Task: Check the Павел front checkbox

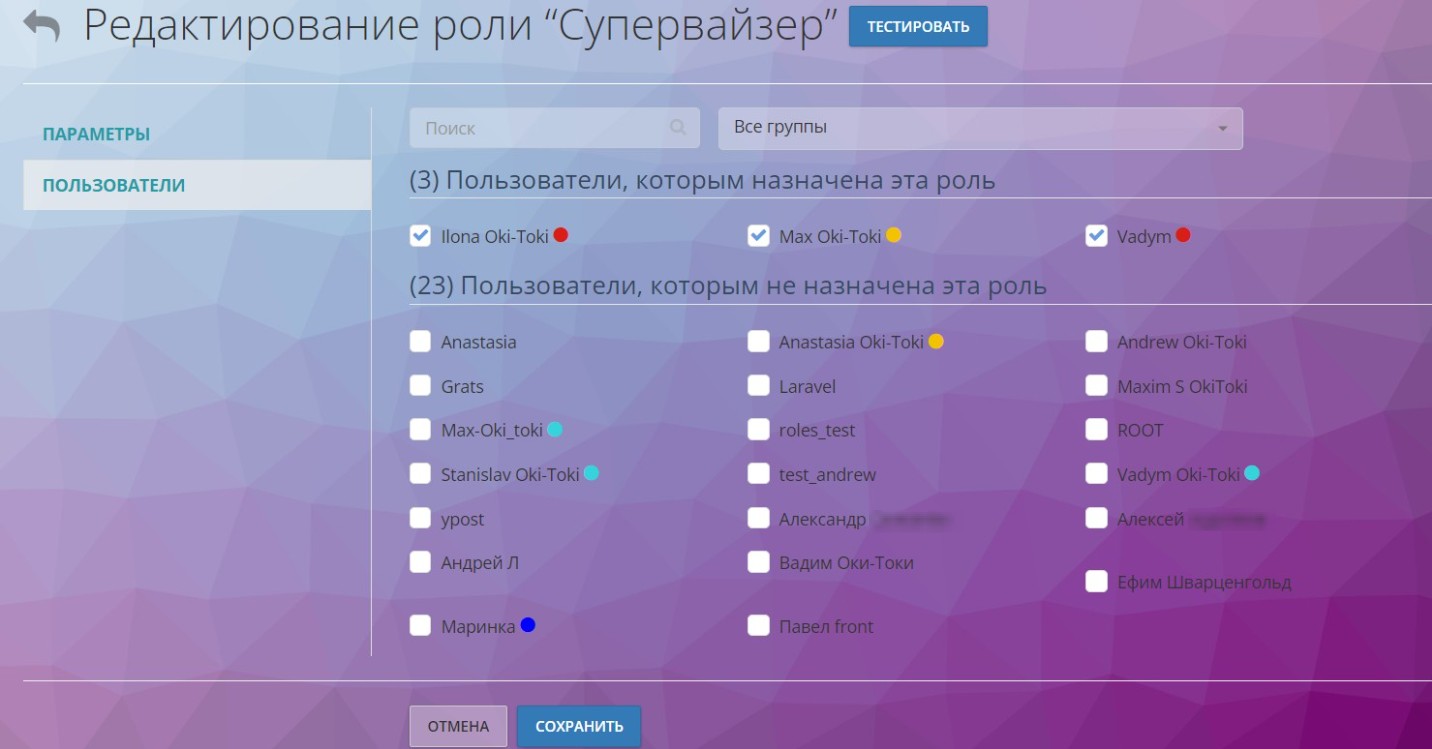Action: click(x=758, y=626)
